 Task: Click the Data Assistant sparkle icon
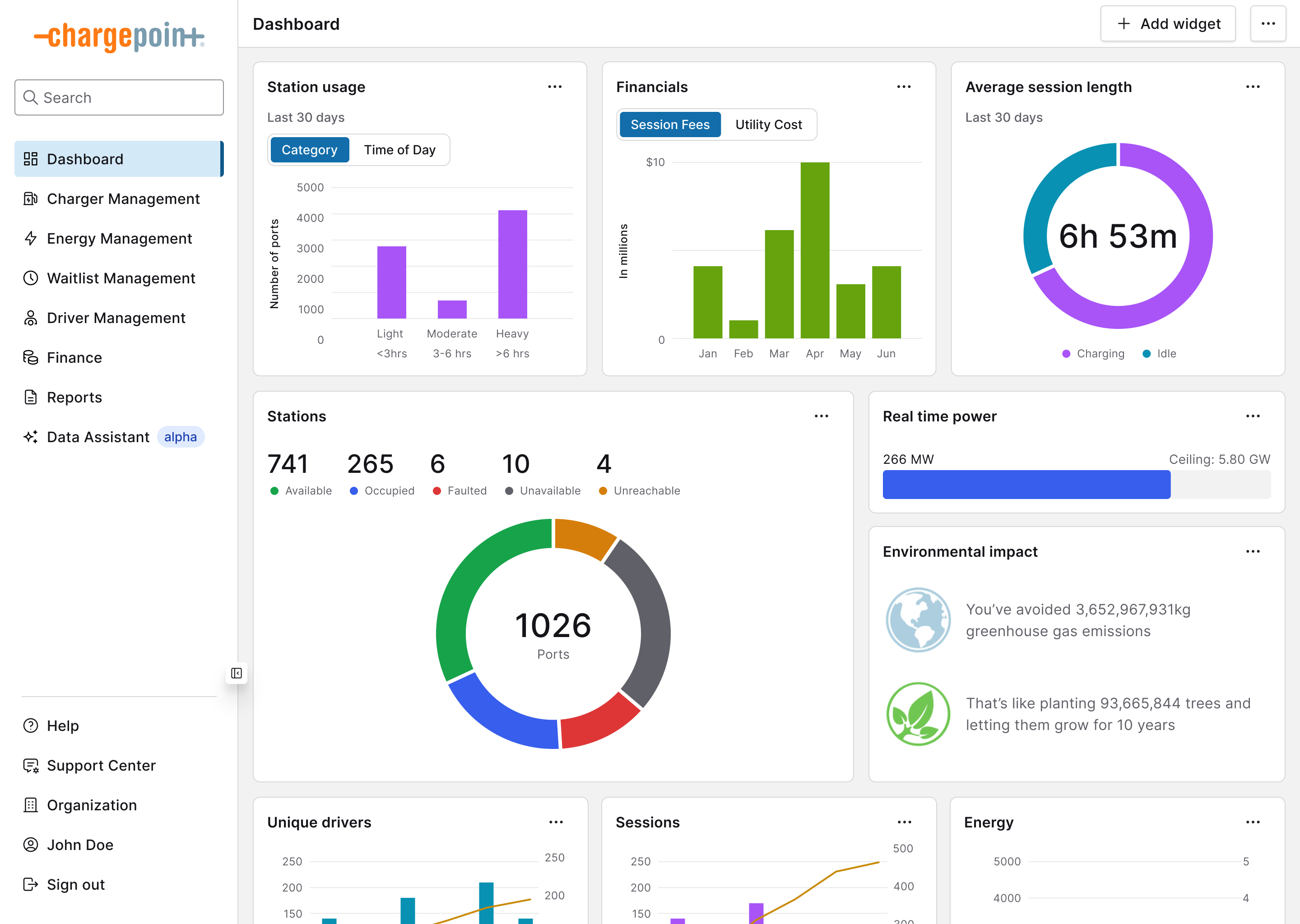30,437
